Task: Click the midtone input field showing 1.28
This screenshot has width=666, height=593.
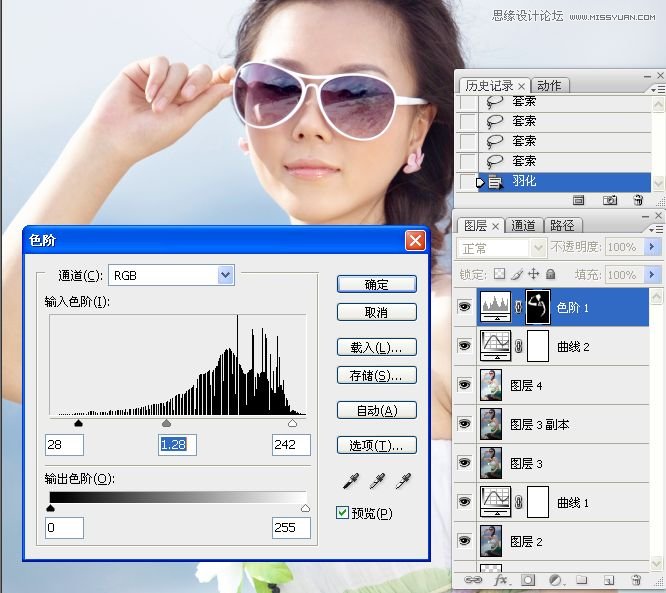Action: click(x=178, y=444)
